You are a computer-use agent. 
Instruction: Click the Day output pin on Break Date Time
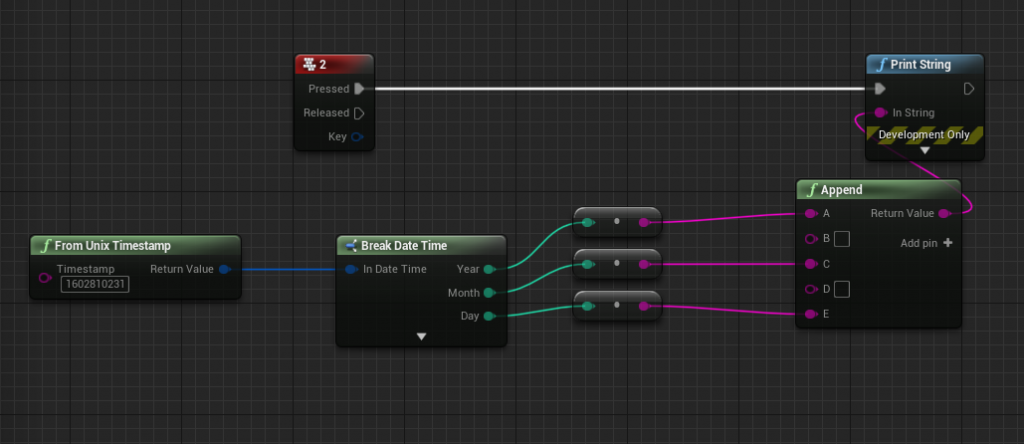(x=488, y=316)
